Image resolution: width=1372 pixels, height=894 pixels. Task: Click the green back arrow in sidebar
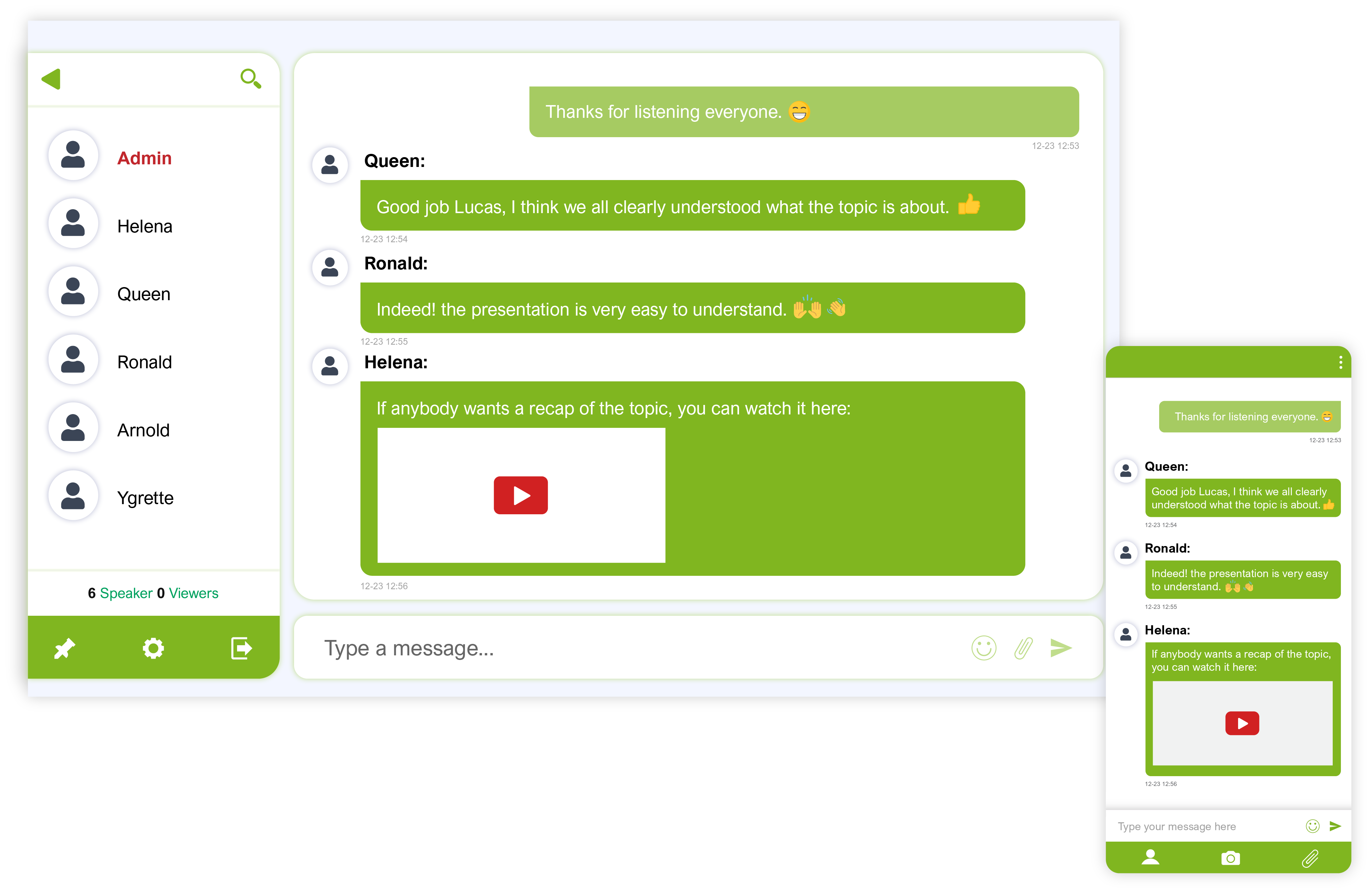[x=51, y=79]
